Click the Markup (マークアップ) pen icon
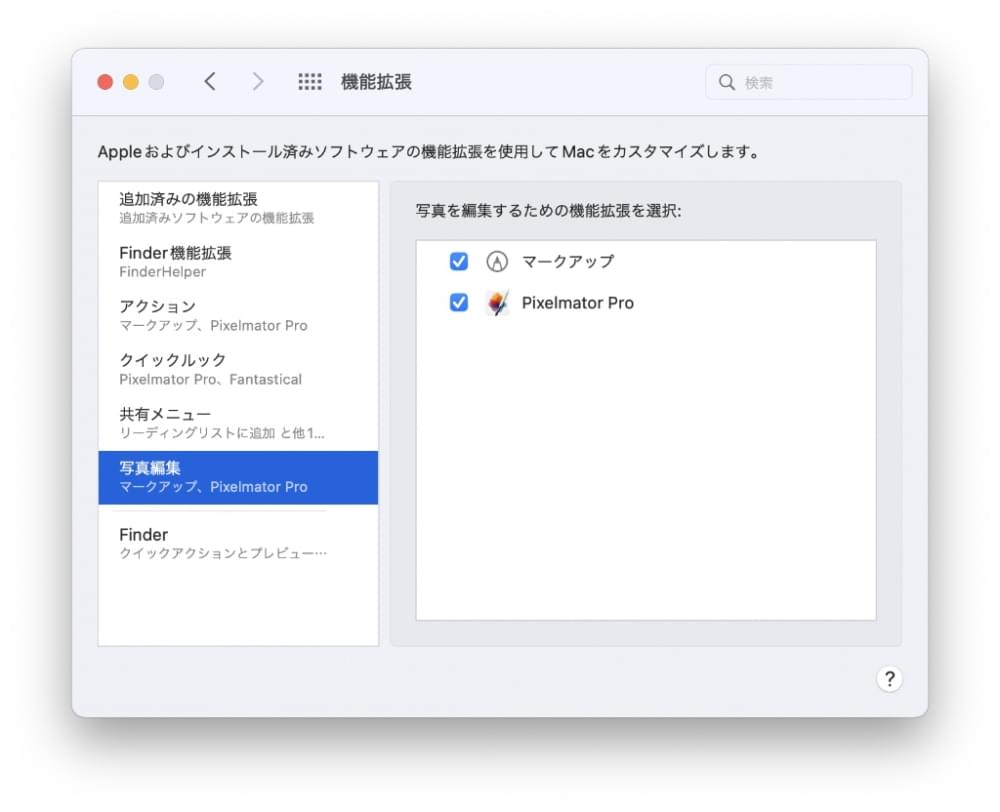1000x812 pixels. [x=497, y=262]
